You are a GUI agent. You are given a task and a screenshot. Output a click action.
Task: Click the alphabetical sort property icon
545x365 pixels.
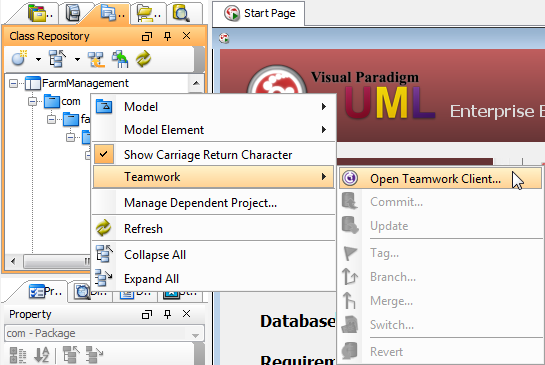pyautogui.click(x=42, y=355)
